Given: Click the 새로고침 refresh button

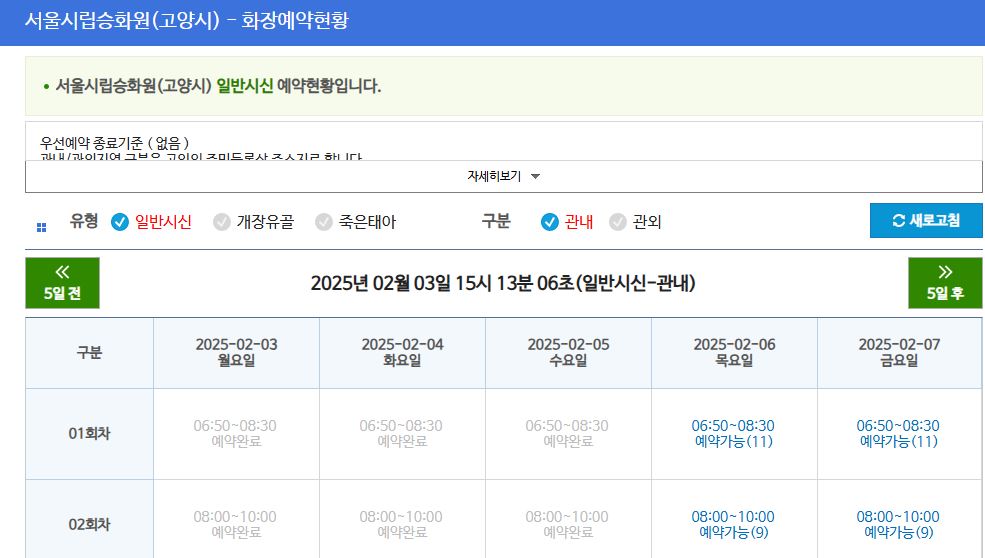Looking at the screenshot, I should click(x=926, y=221).
